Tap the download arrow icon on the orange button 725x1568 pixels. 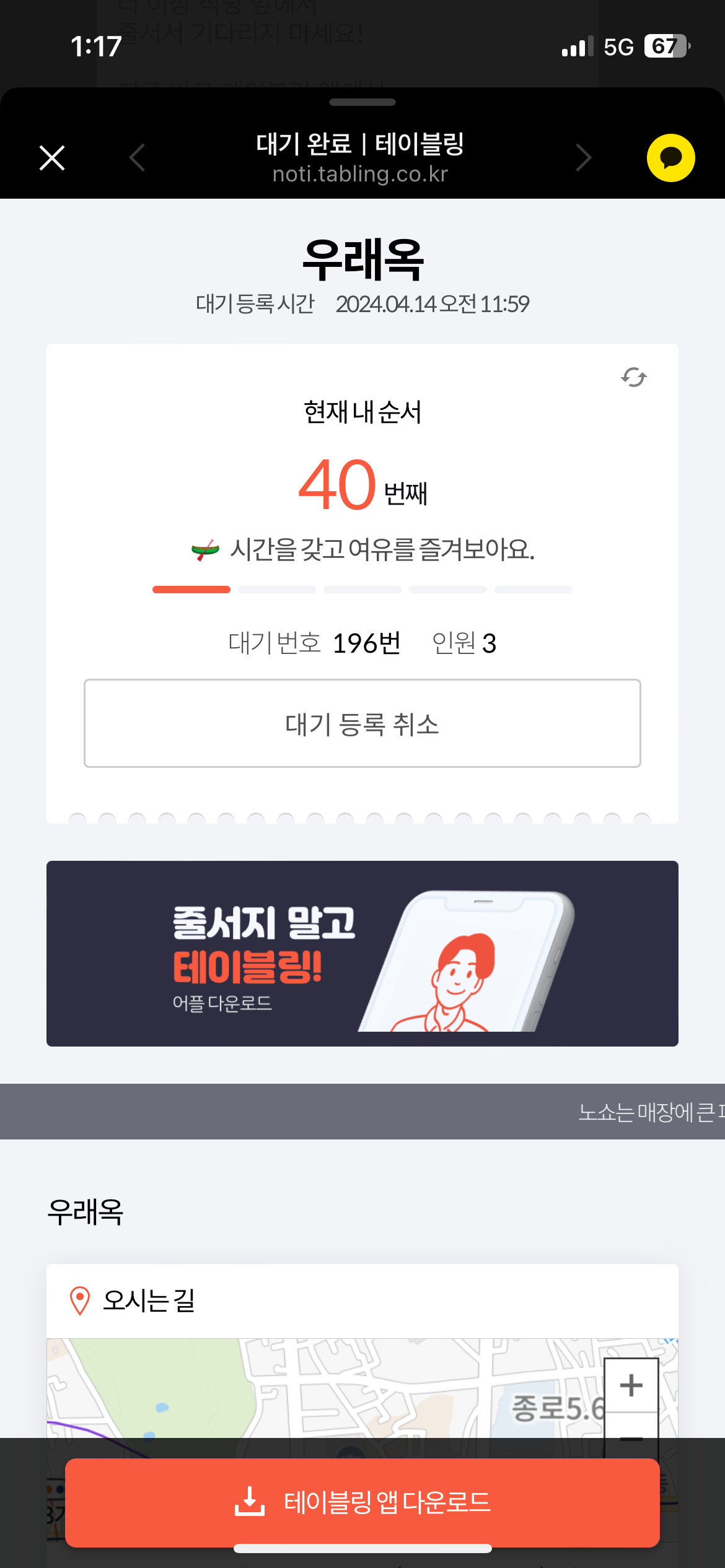[250, 1502]
